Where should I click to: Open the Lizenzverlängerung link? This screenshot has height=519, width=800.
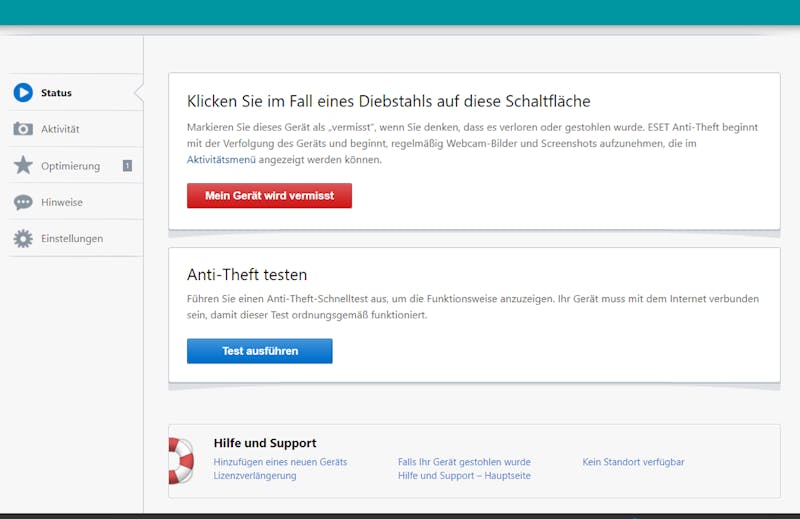pyautogui.click(x=255, y=476)
